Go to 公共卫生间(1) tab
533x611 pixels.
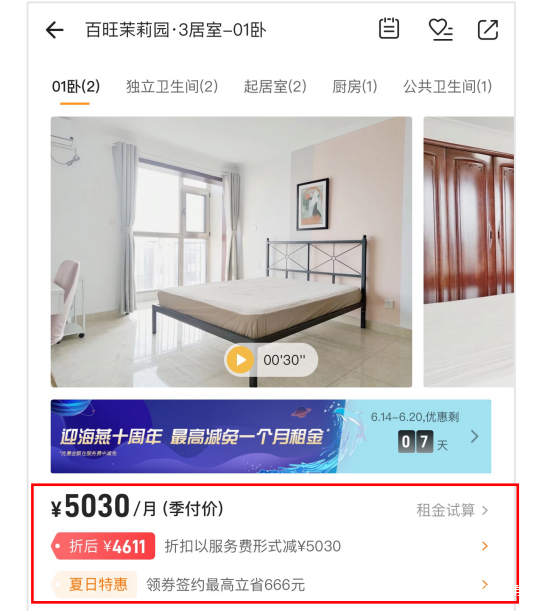click(447, 87)
